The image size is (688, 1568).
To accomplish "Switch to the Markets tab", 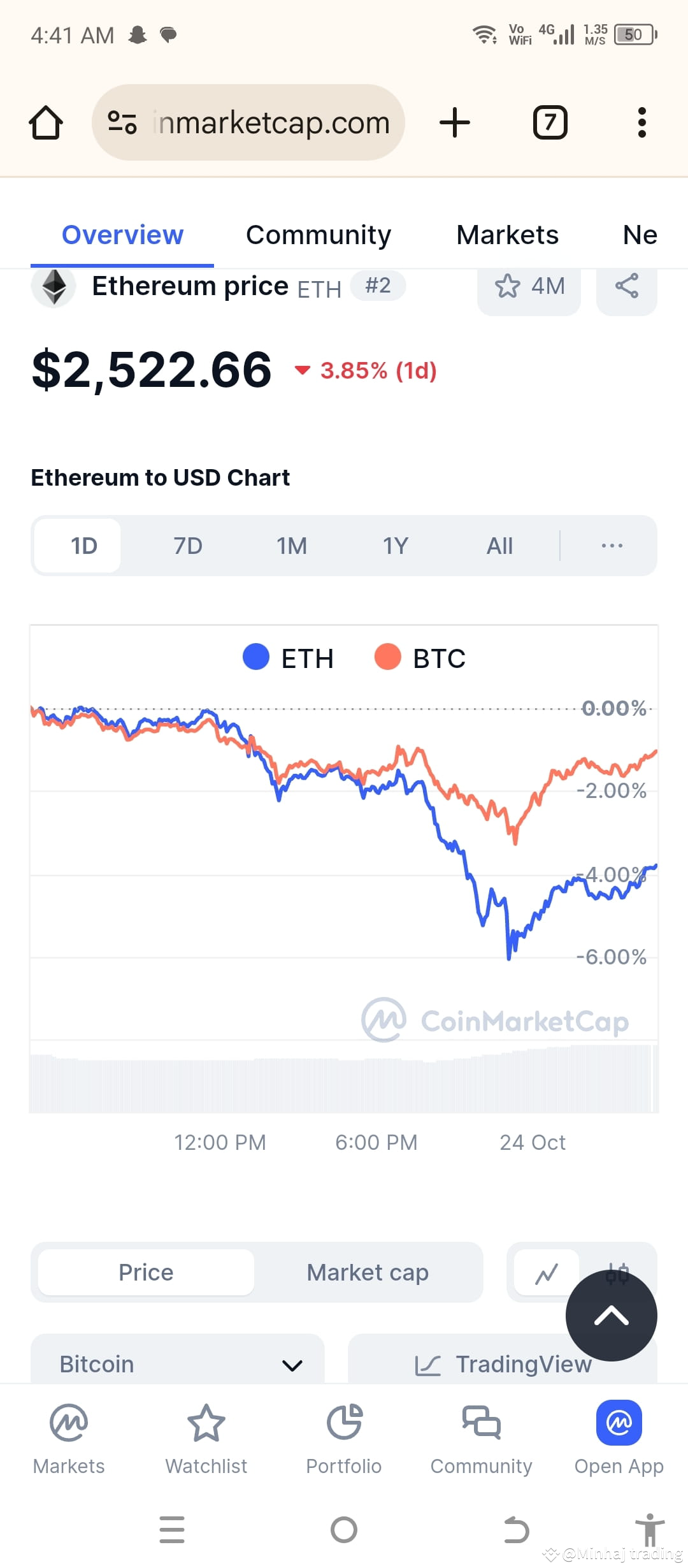I will 506,235.
